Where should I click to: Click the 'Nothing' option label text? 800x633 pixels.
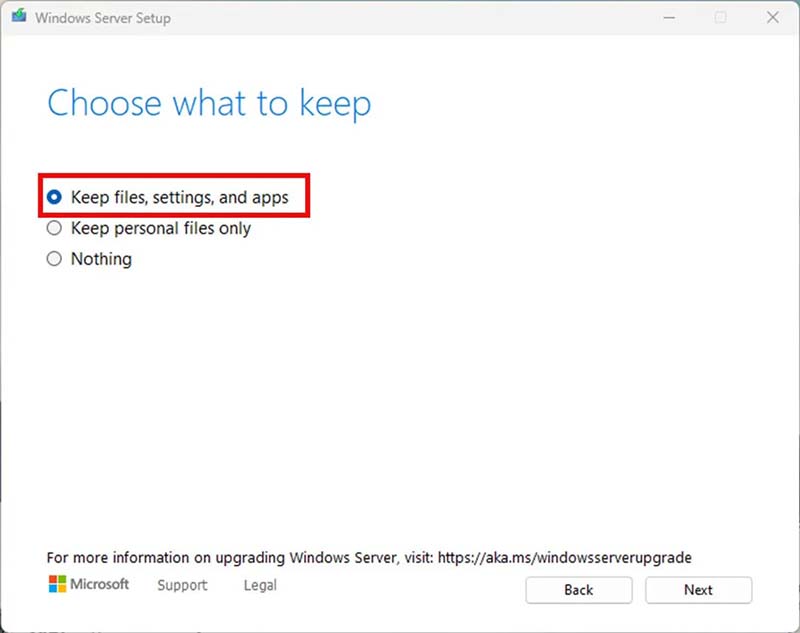(101, 259)
